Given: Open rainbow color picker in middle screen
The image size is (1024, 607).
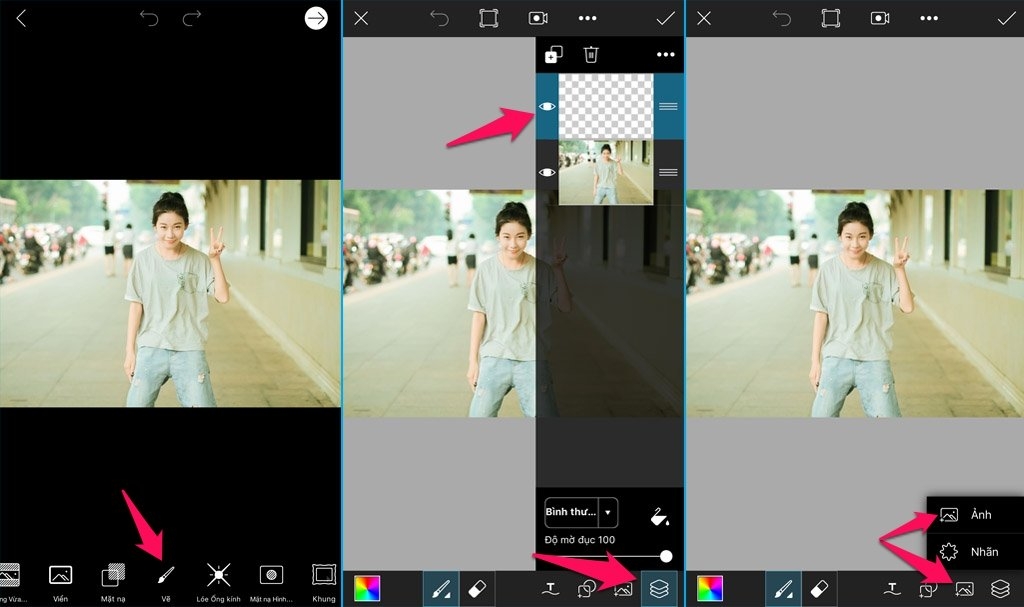Looking at the screenshot, I should (x=367, y=589).
